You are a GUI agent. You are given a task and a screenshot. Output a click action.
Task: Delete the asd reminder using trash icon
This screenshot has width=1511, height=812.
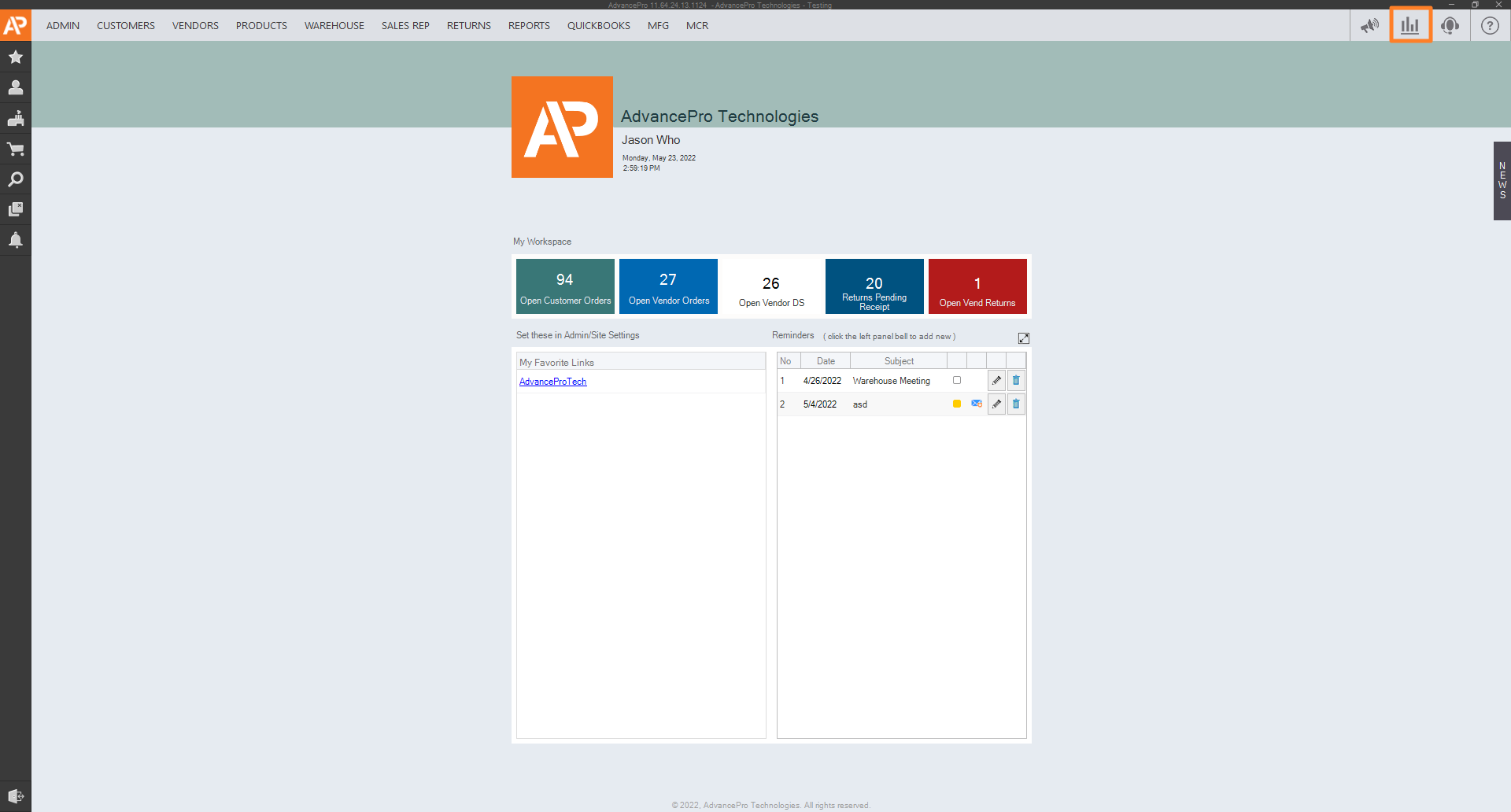click(1015, 404)
